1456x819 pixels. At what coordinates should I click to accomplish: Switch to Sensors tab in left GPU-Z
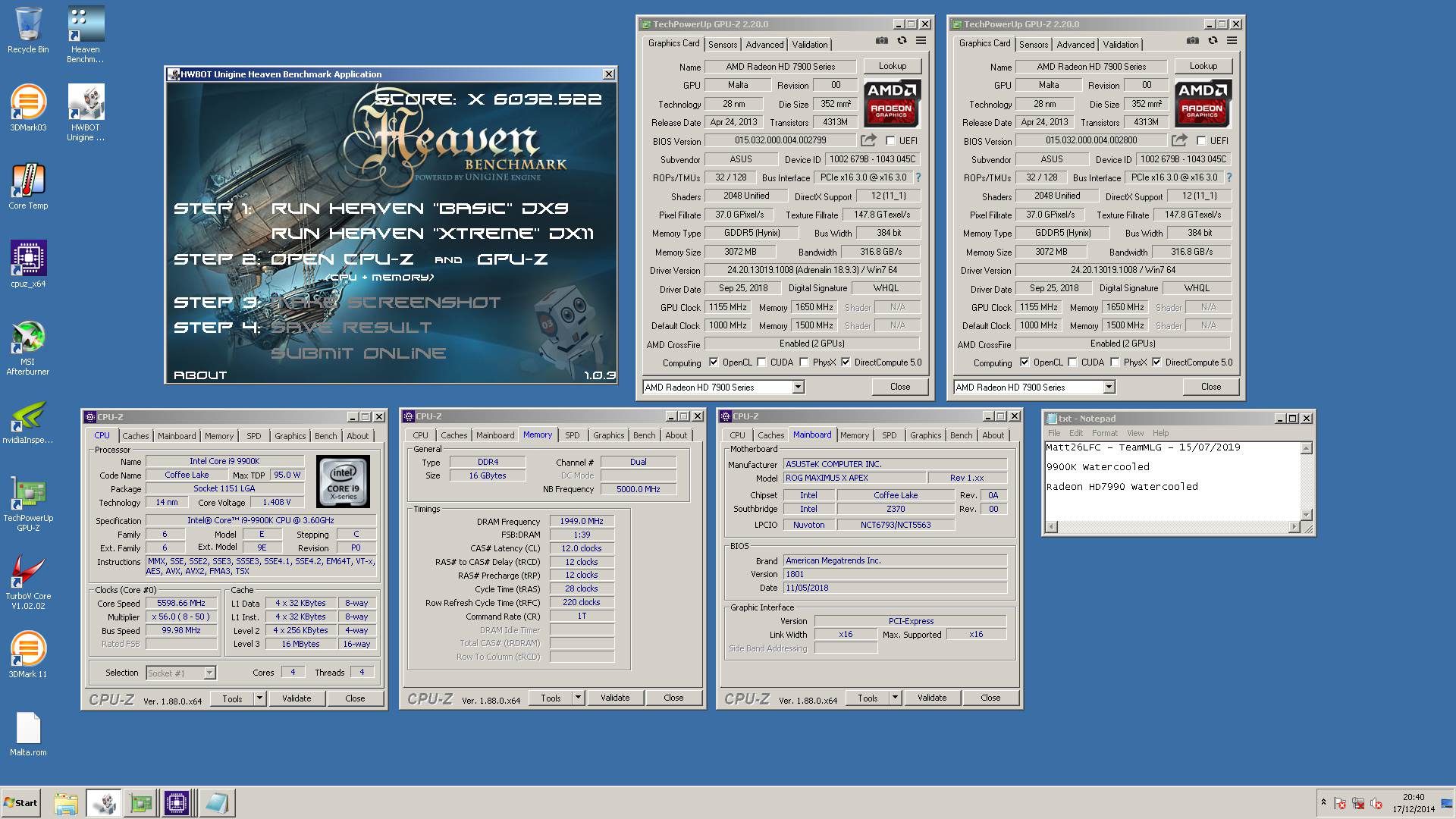pyautogui.click(x=723, y=45)
